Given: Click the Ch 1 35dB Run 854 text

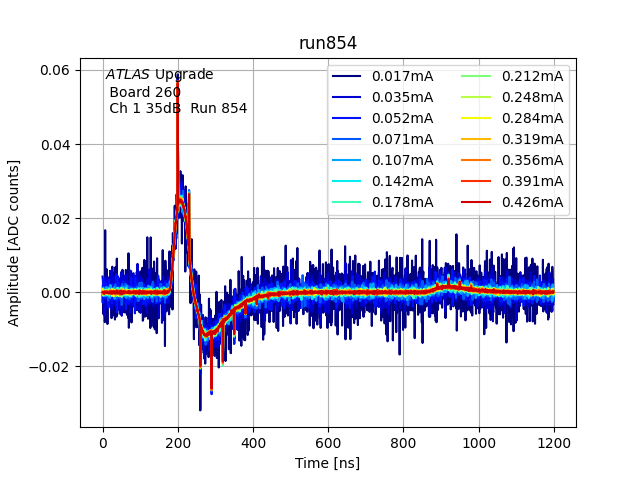Looking at the screenshot, I should (x=178, y=108).
